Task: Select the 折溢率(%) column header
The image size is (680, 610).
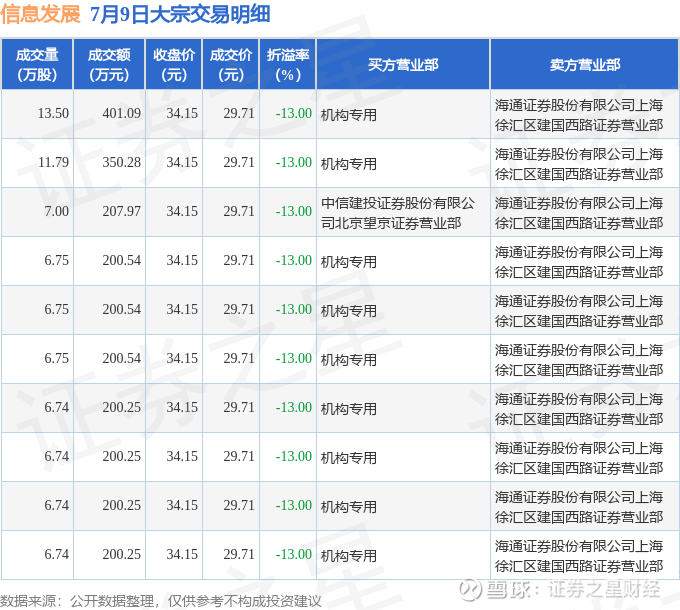Action: [x=288, y=64]
